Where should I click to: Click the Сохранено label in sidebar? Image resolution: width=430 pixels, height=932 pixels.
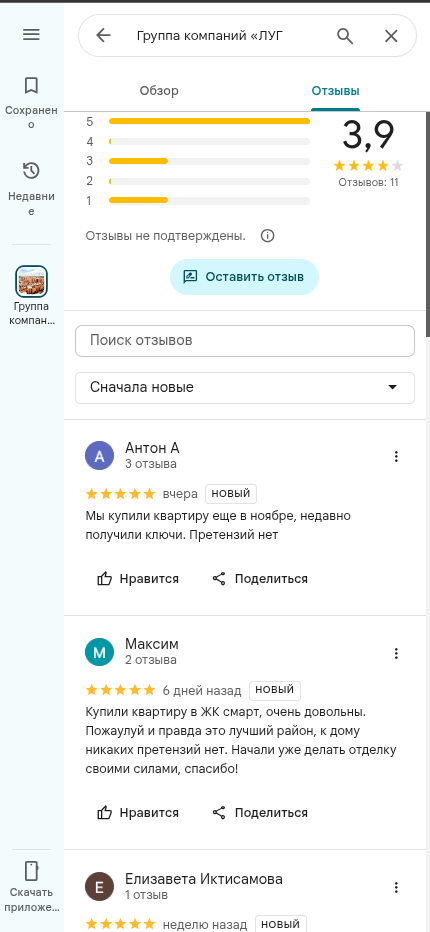(x=31, y=117)
